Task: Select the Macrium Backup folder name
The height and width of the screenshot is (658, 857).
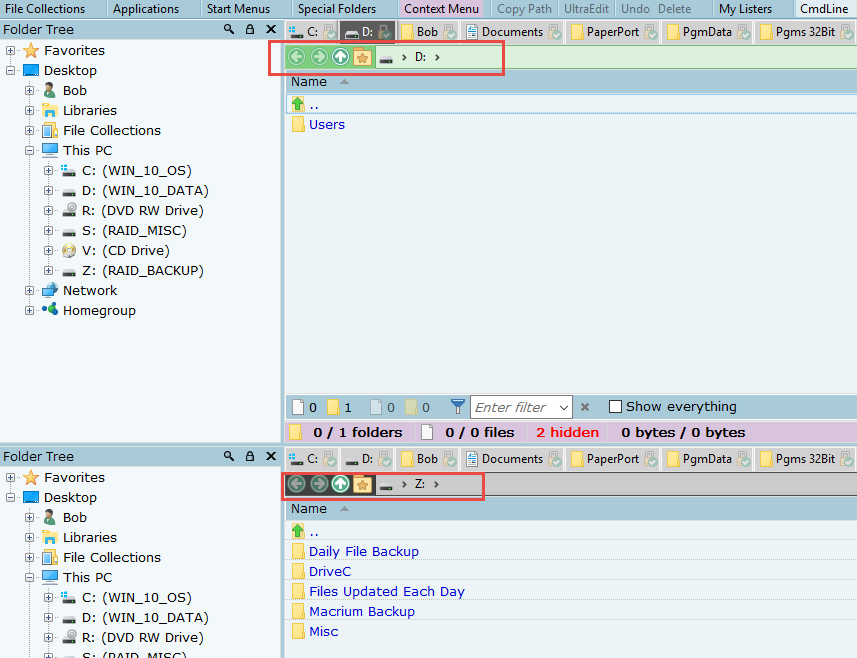Action: coord(362,612)
